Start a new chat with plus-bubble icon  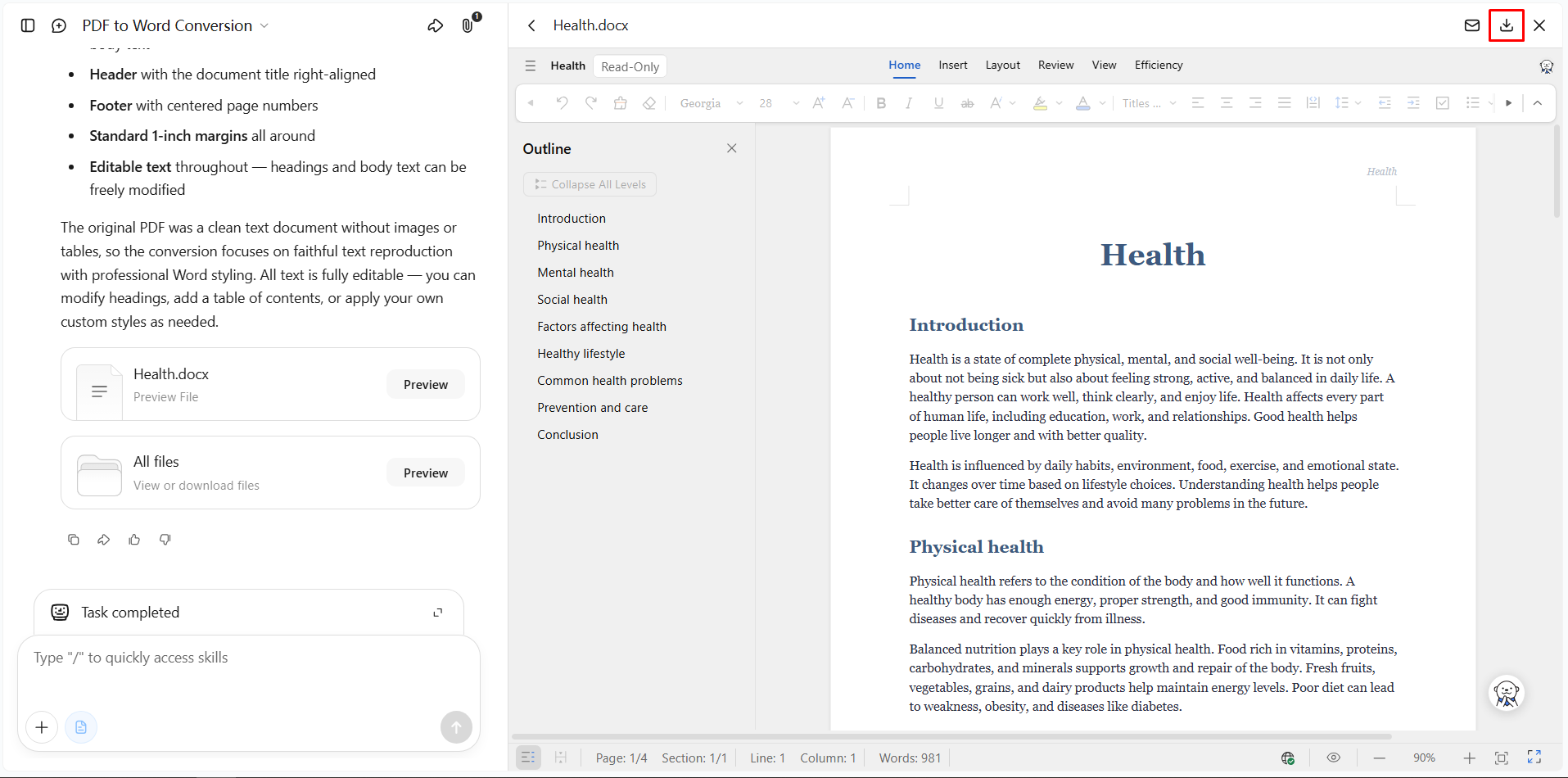tap(59, 25)
